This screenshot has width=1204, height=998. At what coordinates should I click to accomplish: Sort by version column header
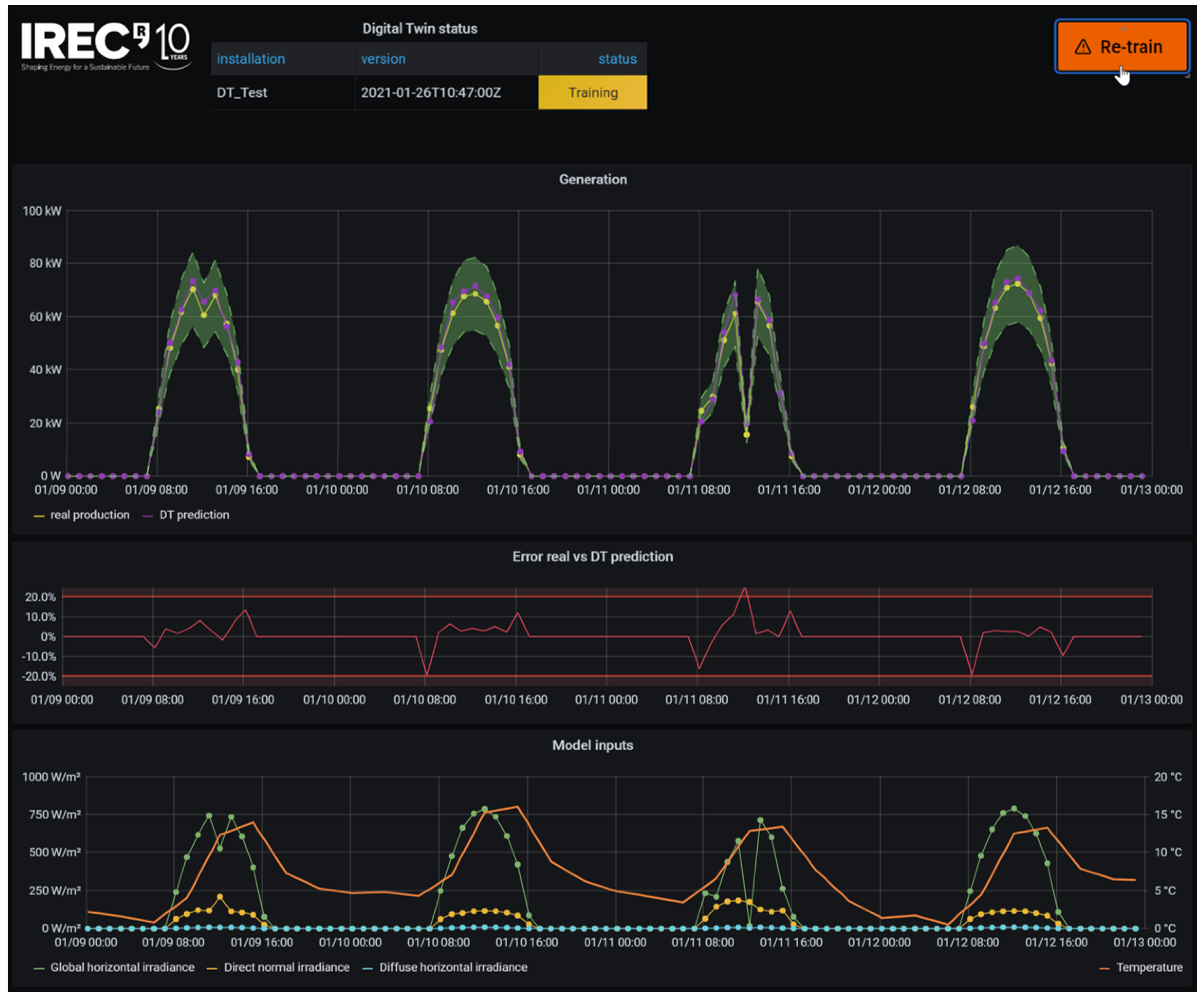click(x=383, y=59)
